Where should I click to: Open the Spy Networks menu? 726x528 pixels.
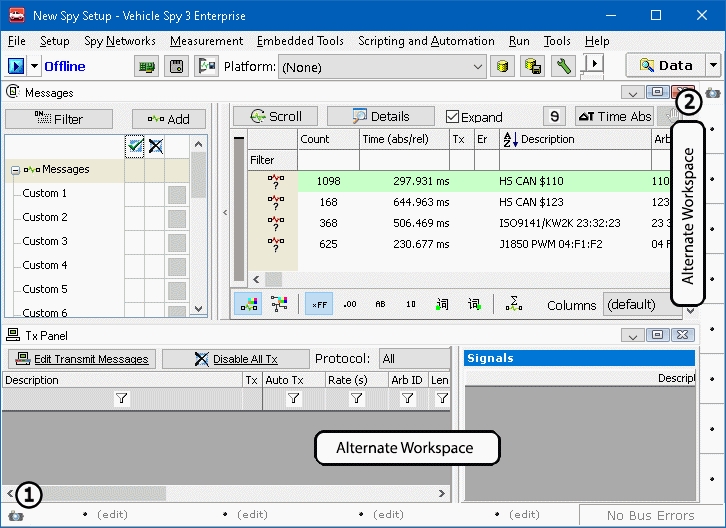click(120, 41)
